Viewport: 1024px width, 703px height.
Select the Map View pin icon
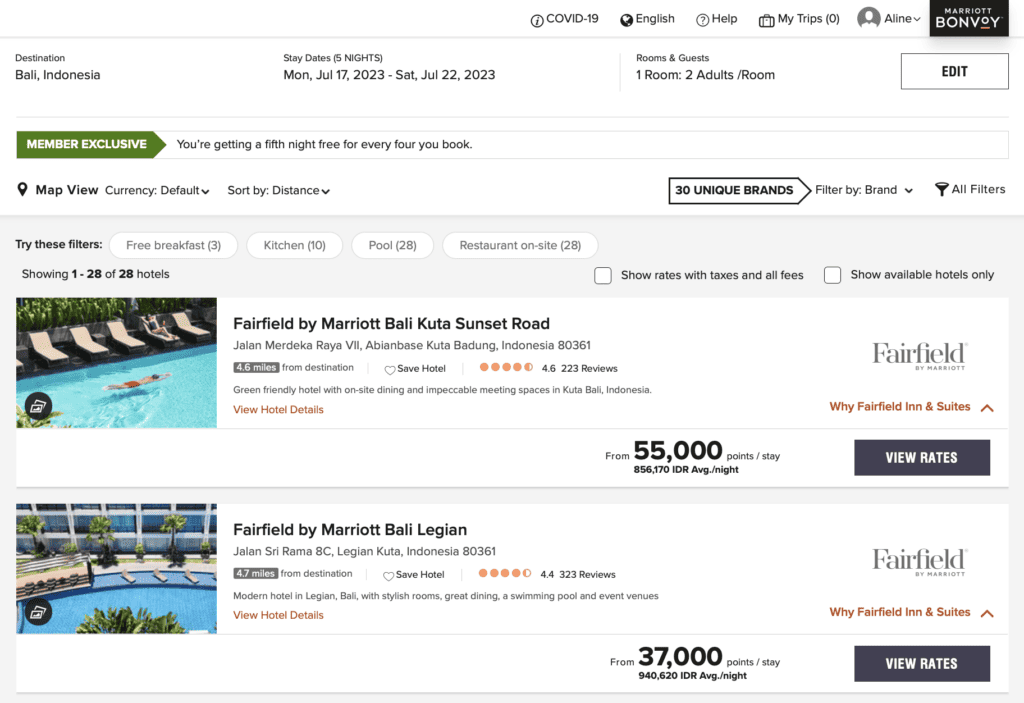[22, 189]
